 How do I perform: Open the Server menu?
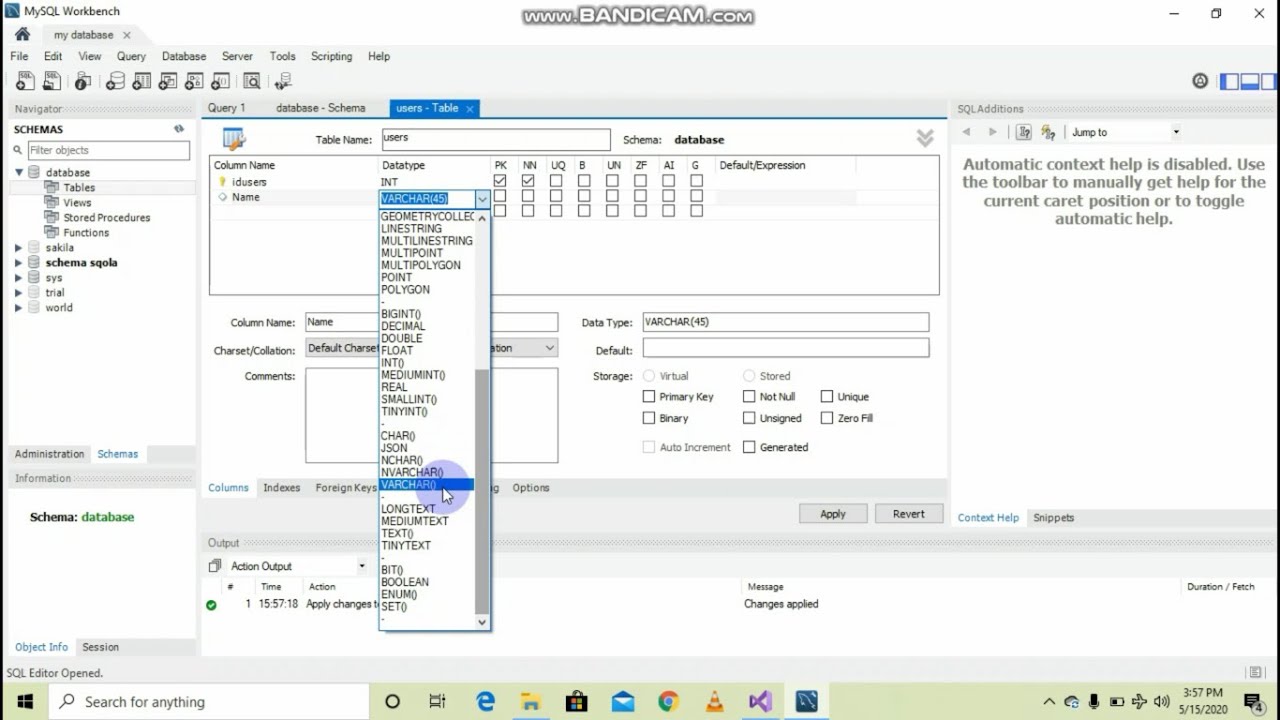pyautogui.click(x=237, y=56)
